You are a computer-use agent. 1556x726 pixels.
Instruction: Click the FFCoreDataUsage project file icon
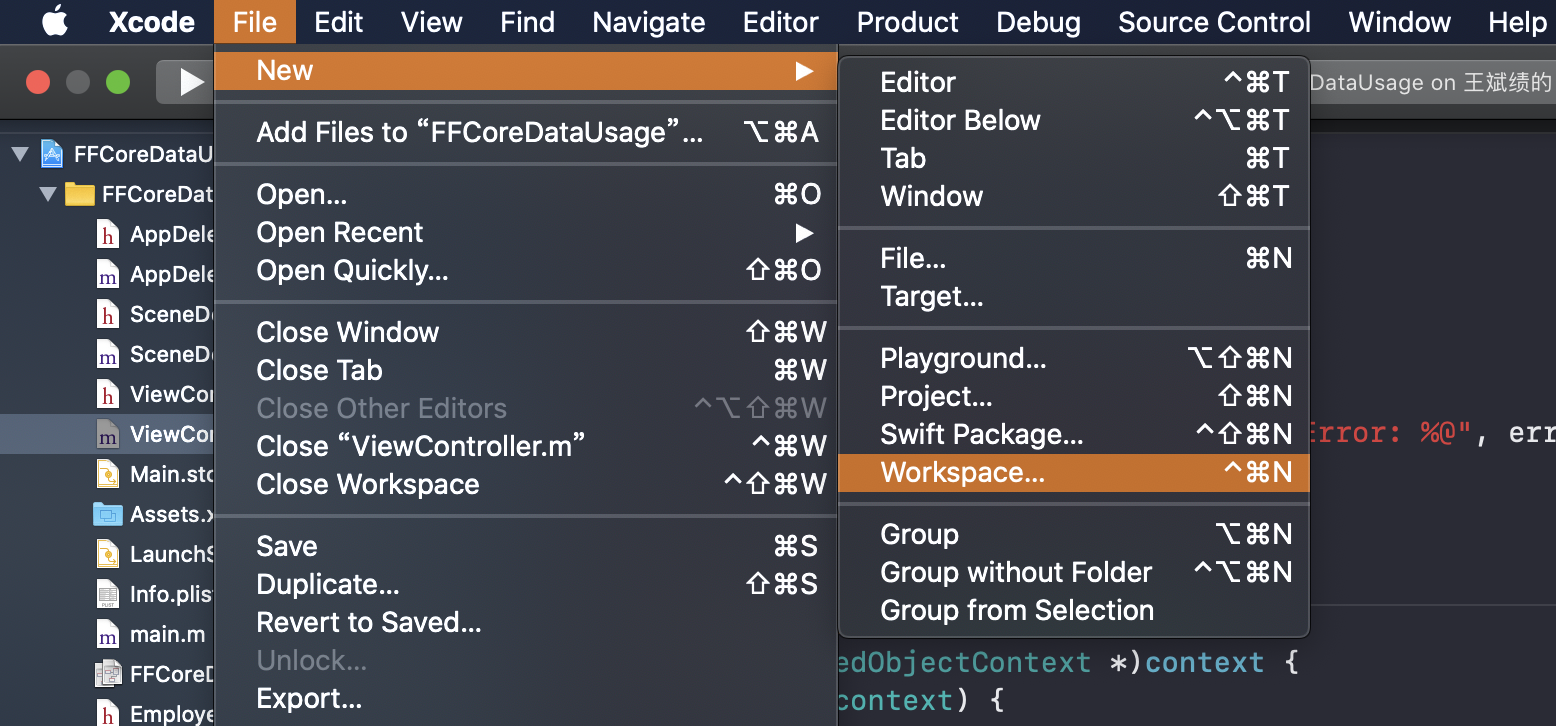point(52,154)
